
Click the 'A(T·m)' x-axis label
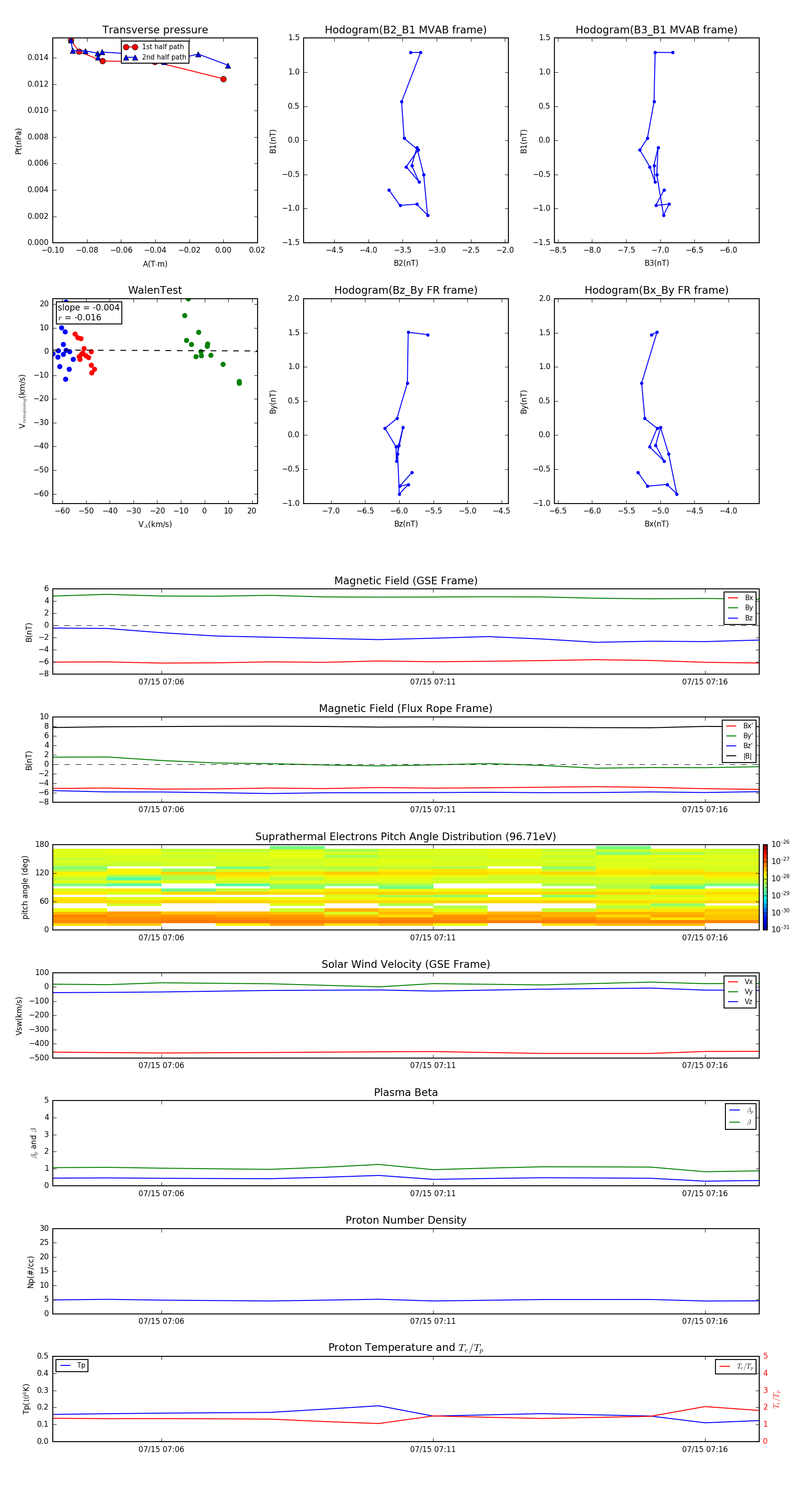(x=155, y=264)
